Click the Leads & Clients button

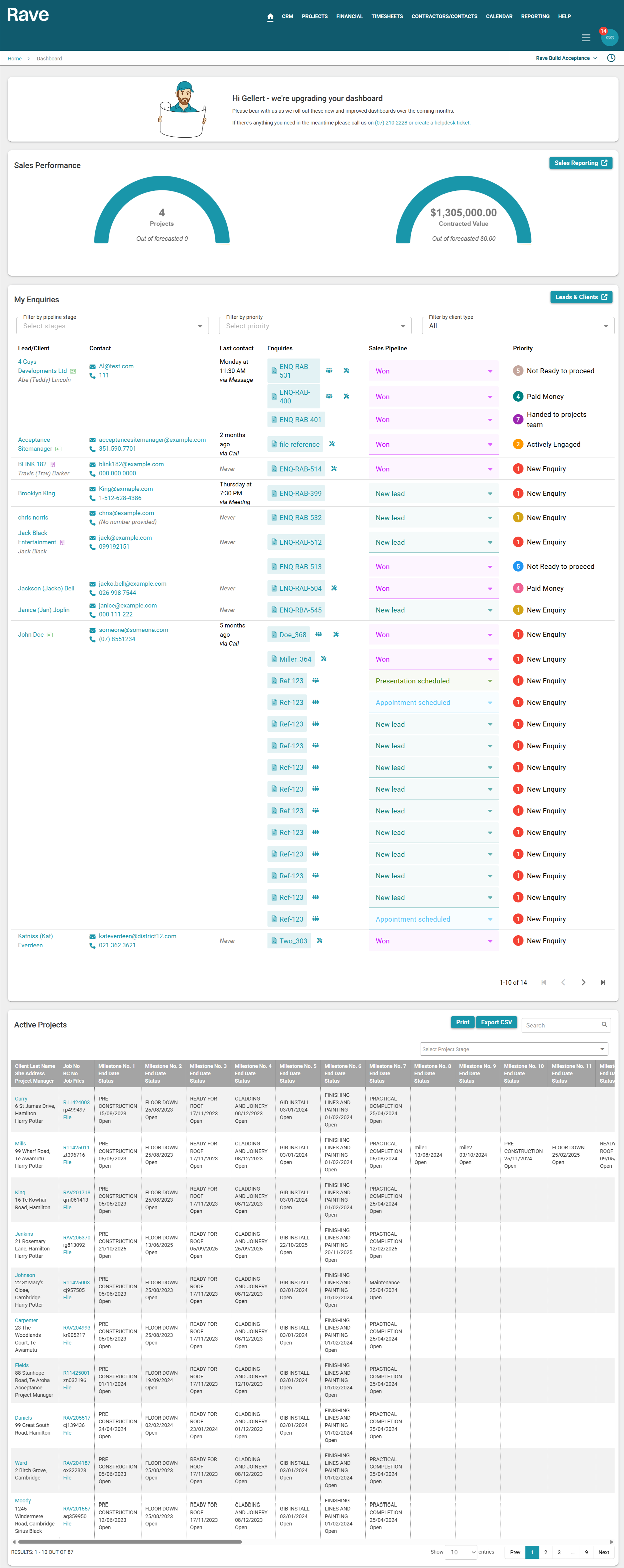(x=581, y=297)
